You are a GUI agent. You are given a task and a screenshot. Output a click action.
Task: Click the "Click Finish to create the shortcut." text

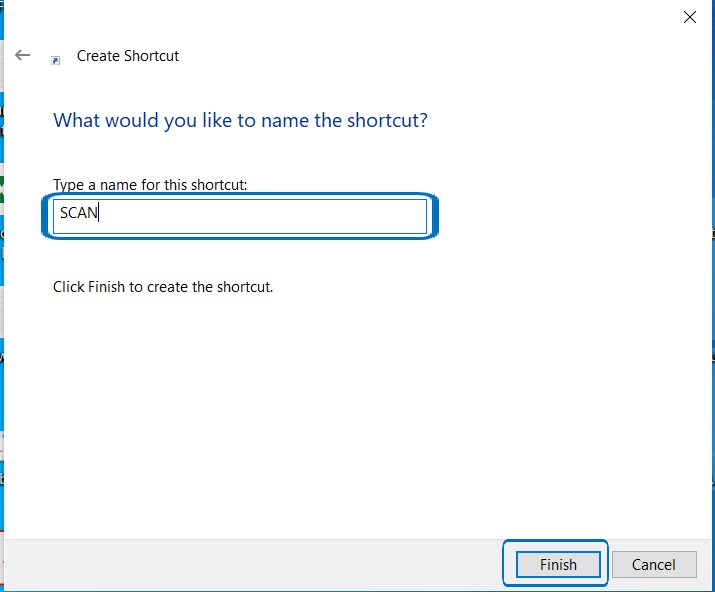point(163,287)
